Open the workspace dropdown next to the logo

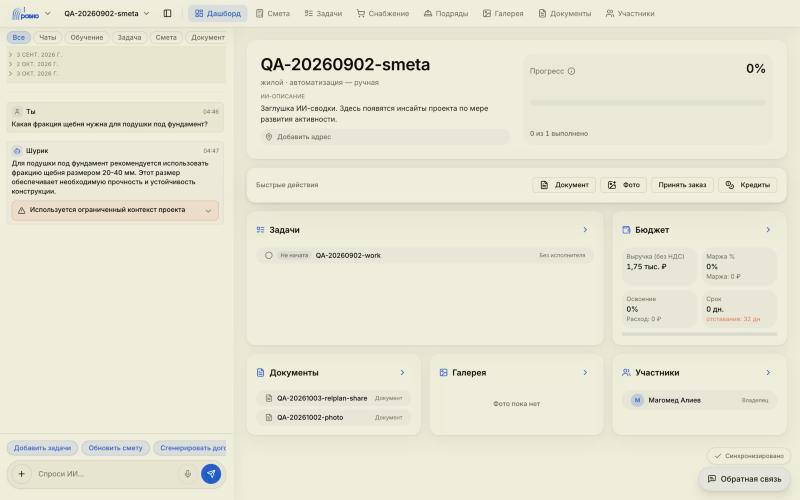point(47,13)
